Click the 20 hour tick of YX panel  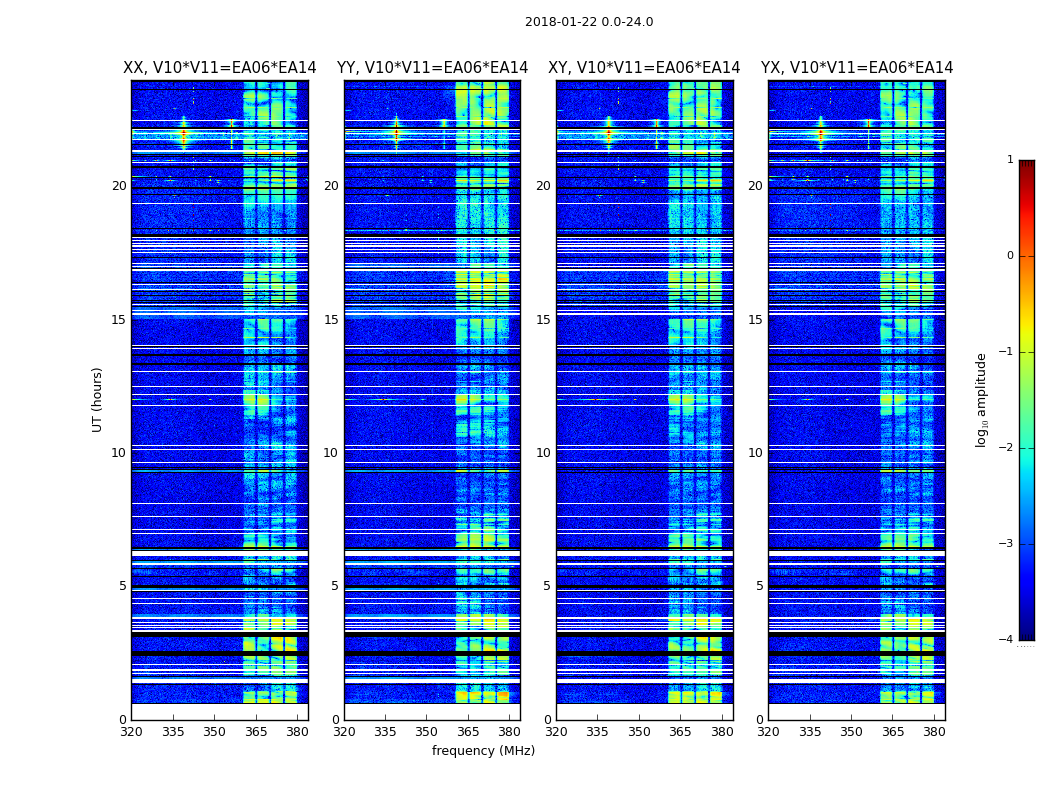pyautogui.click(x=755, y=186)
